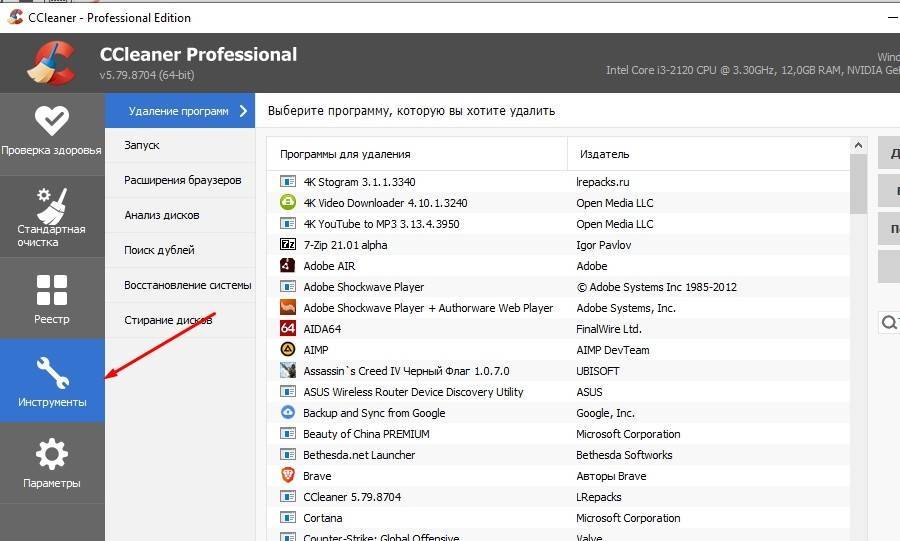Open the Health Check (Проверка здоровья) heart icon

coord(51,121)
